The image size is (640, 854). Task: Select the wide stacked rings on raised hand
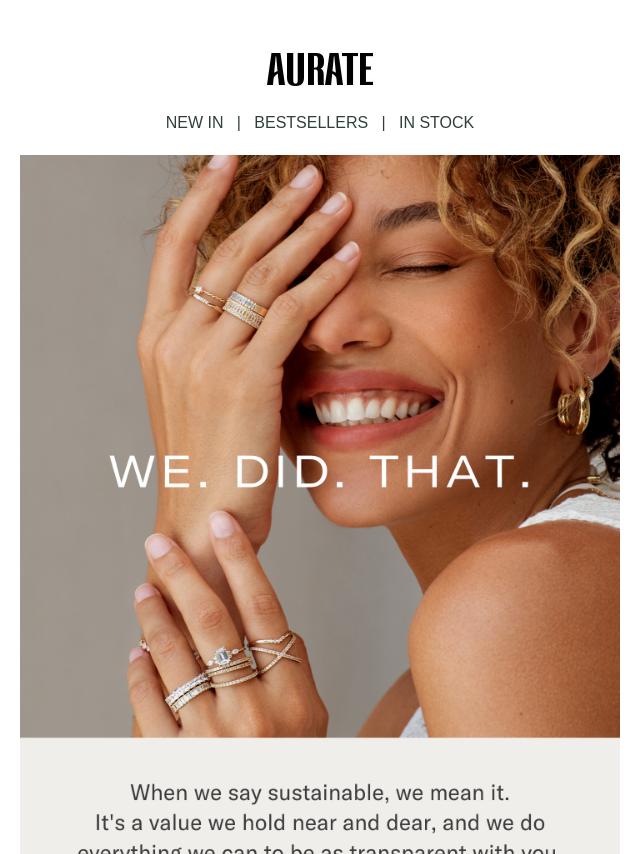click(x=245, y=309)
